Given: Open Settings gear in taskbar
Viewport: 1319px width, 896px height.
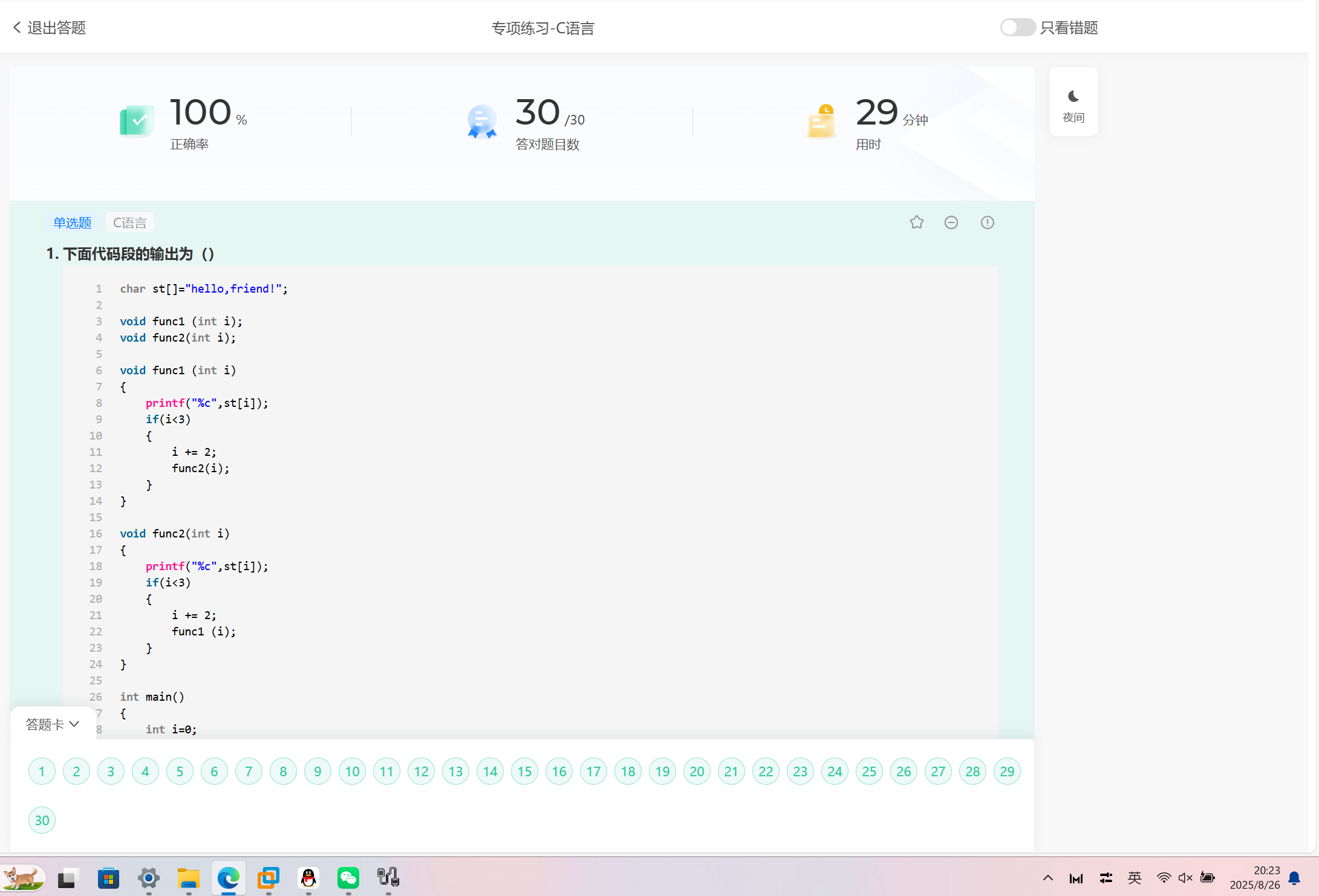Looking at the screenshot, I should [148, 878].
